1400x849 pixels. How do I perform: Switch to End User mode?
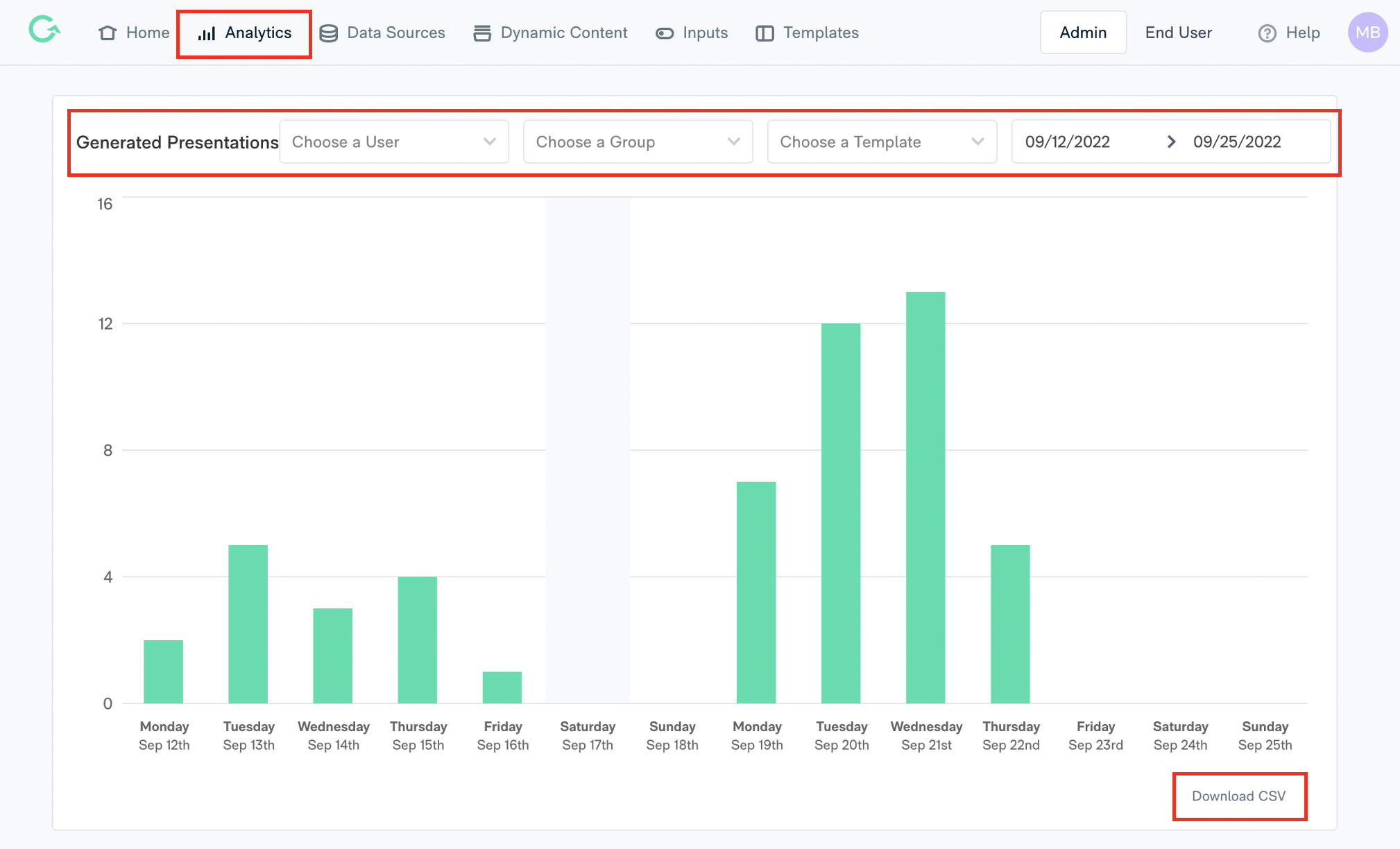point(1178,33)
